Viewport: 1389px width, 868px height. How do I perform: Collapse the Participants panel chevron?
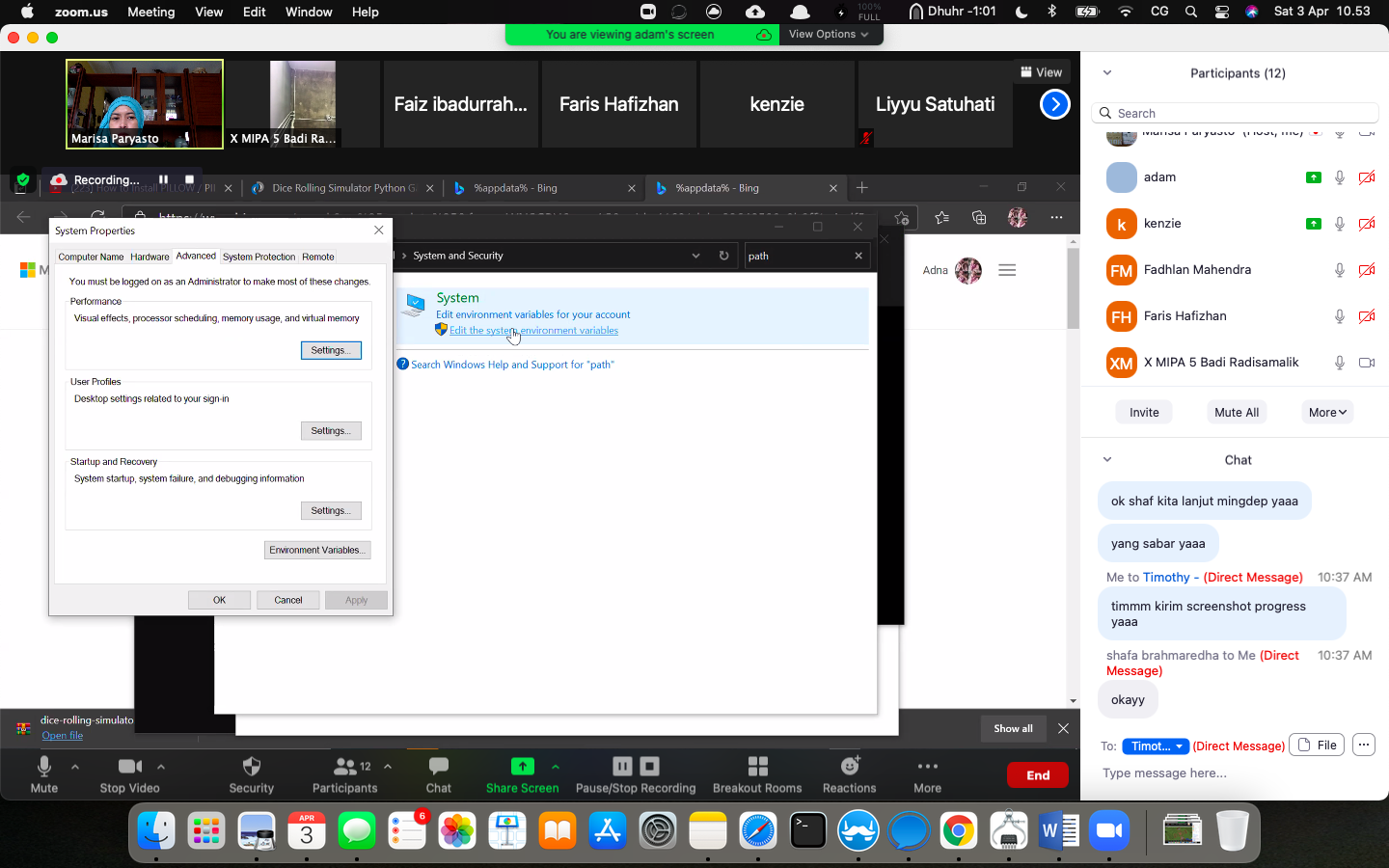tap(1107, 73)
